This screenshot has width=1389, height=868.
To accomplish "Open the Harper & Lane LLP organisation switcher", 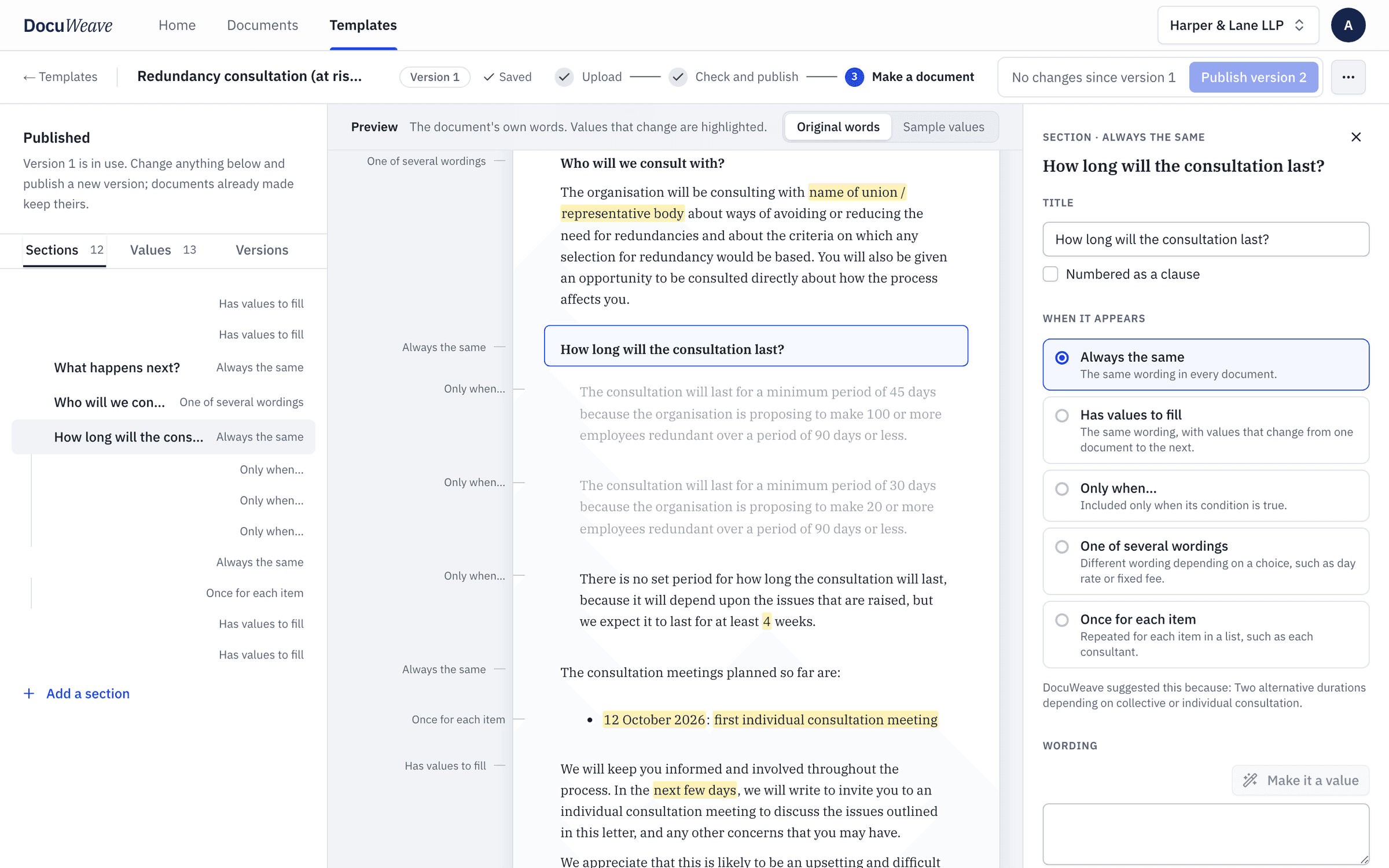I will [1238, 25].
